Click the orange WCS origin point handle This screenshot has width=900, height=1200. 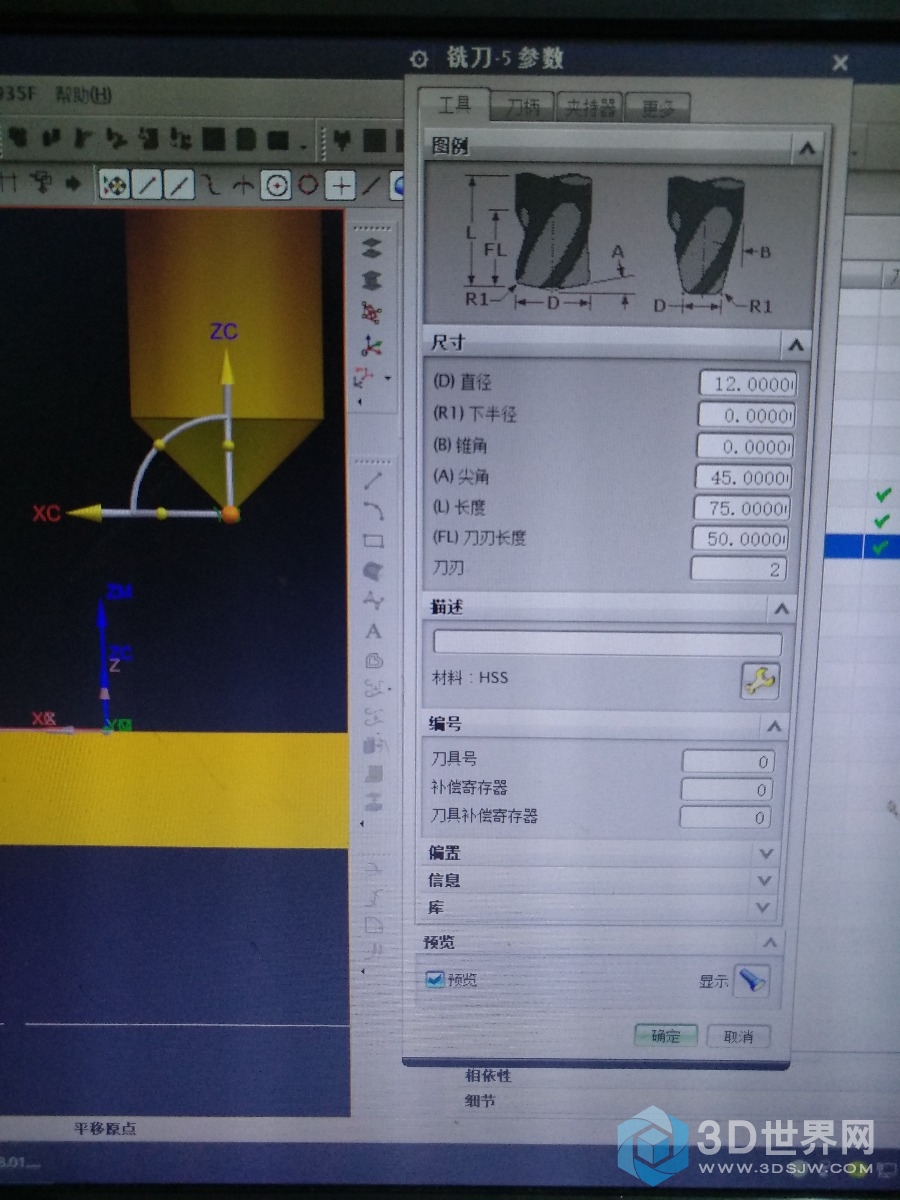click(231, 514)
